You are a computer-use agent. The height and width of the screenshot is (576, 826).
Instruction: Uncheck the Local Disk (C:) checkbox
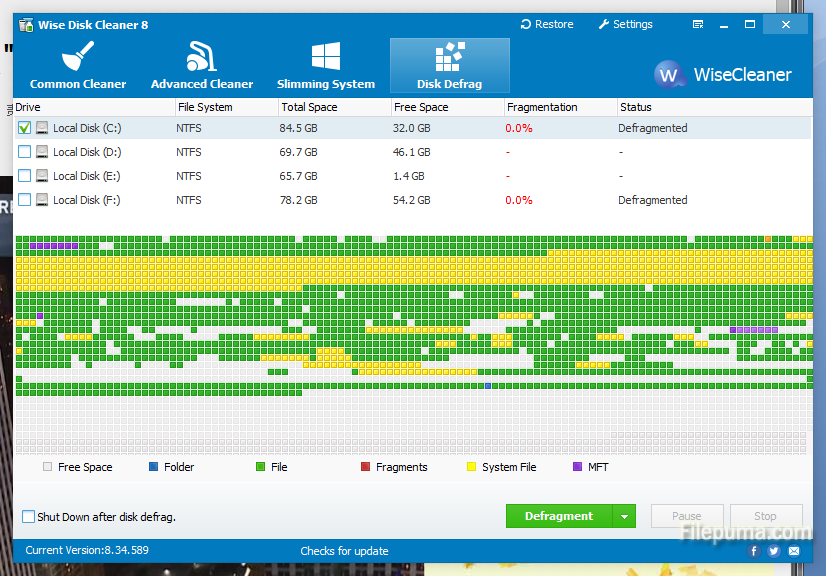[x=24, y=128]
